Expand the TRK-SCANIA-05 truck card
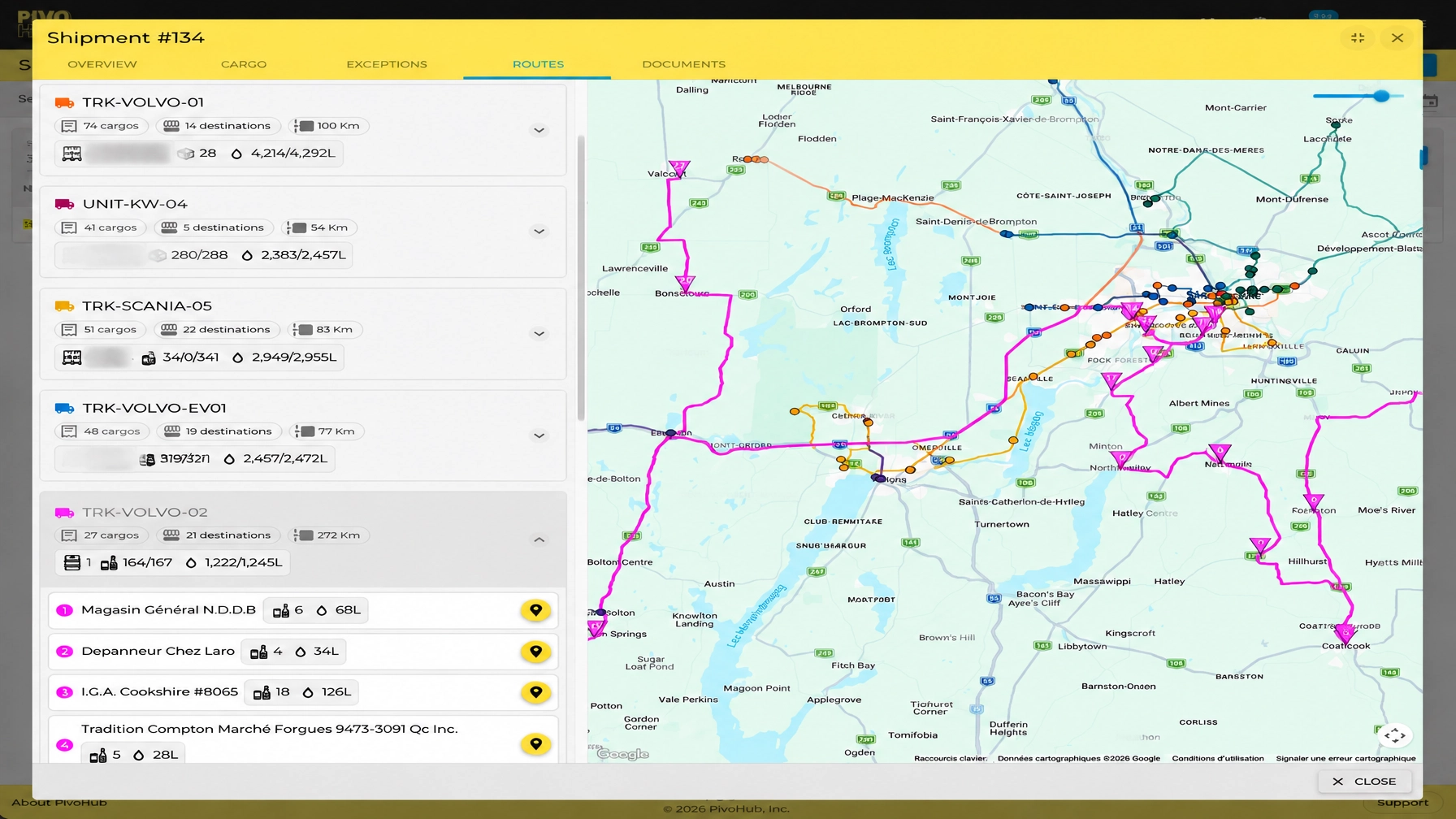The image size is (1456, 819). click(539, 334)
